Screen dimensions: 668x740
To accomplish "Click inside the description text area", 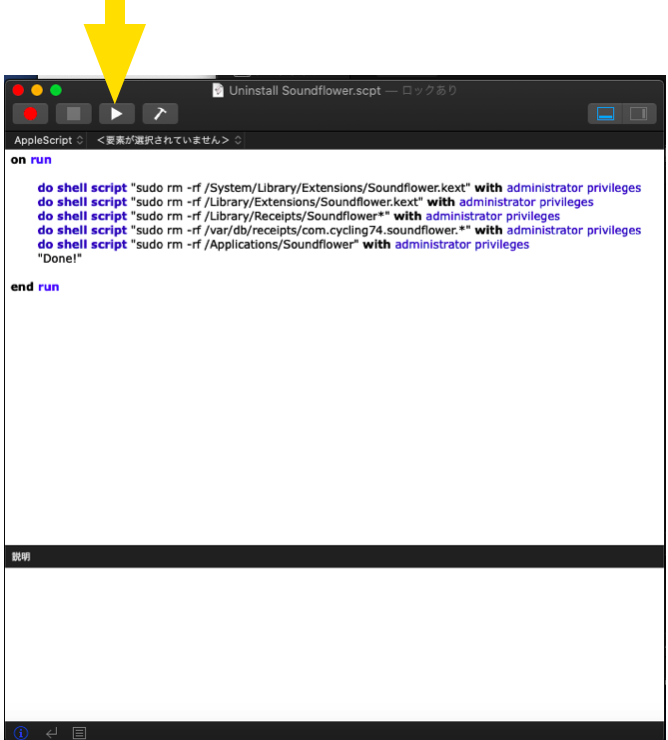I will (334, 644).
